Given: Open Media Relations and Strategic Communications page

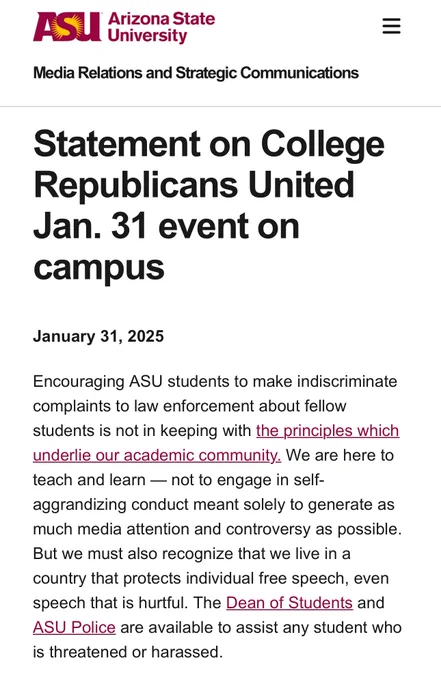Looking at the screenshot, I should click(196, 72).
